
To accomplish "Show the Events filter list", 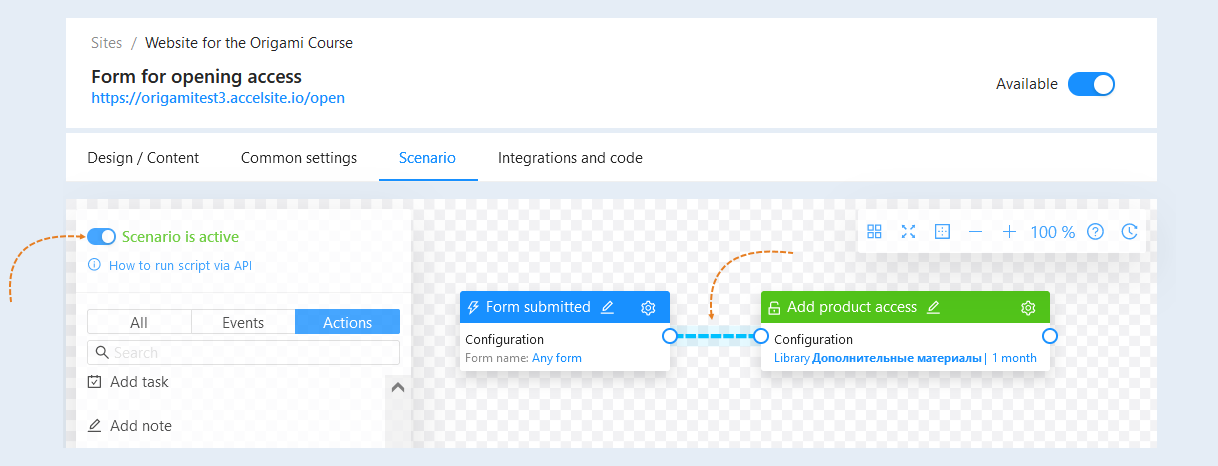I will (x=243, y=322).
